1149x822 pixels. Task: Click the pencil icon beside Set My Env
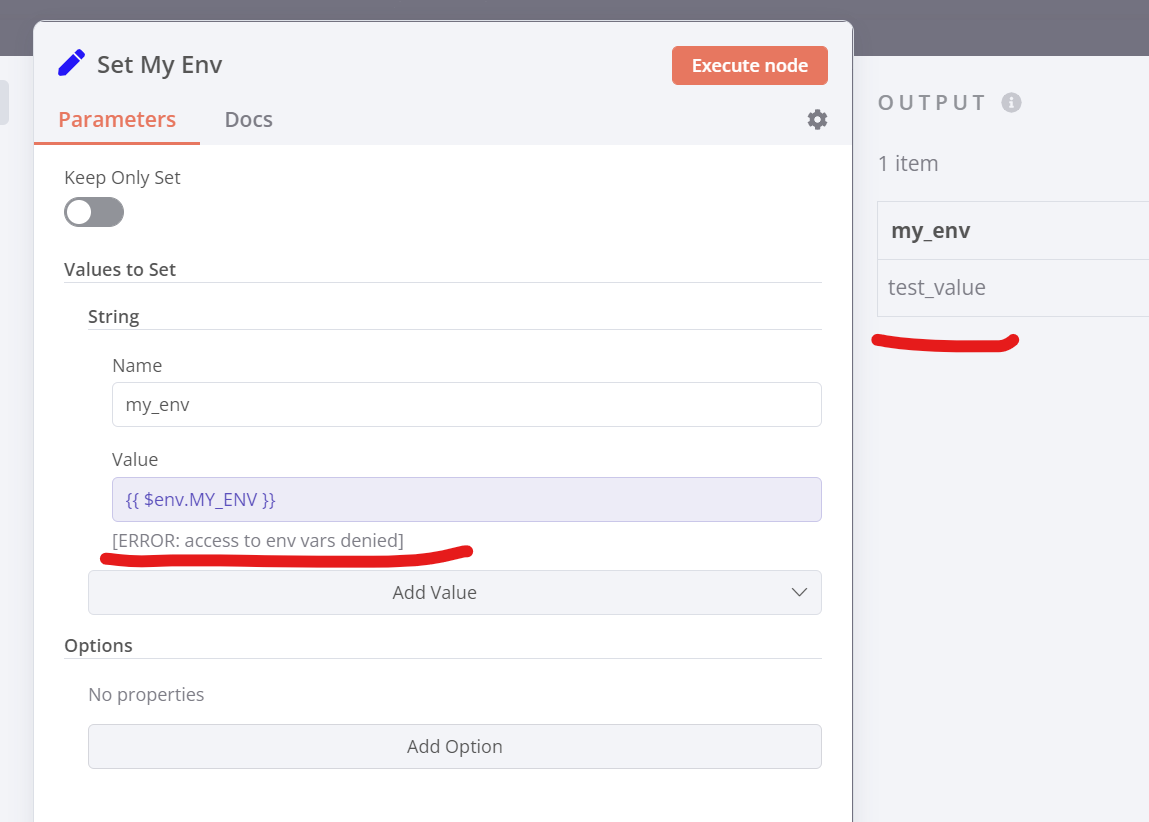(x=72, y=64)
